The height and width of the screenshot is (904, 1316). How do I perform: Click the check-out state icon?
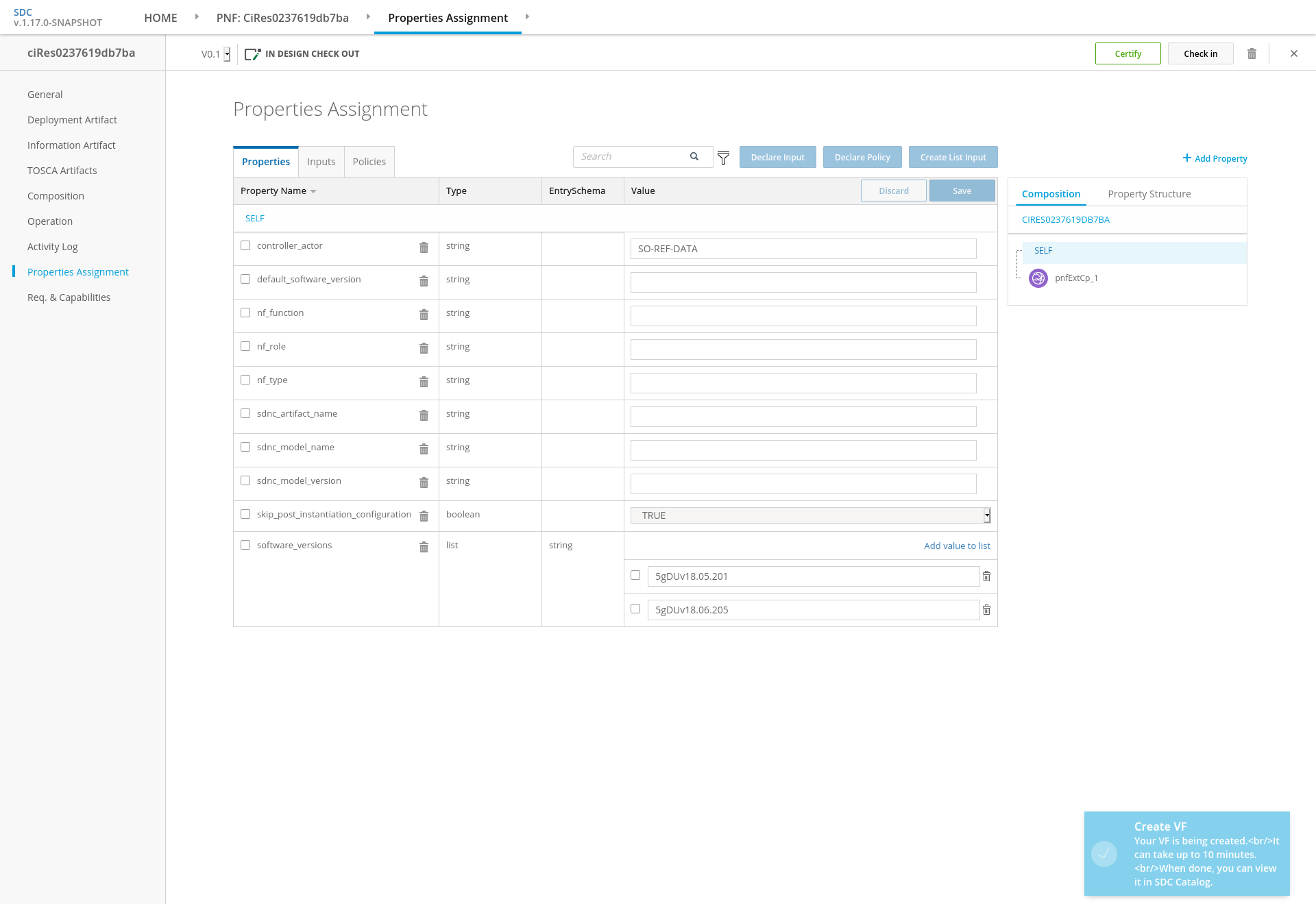(x=253, y=54)
